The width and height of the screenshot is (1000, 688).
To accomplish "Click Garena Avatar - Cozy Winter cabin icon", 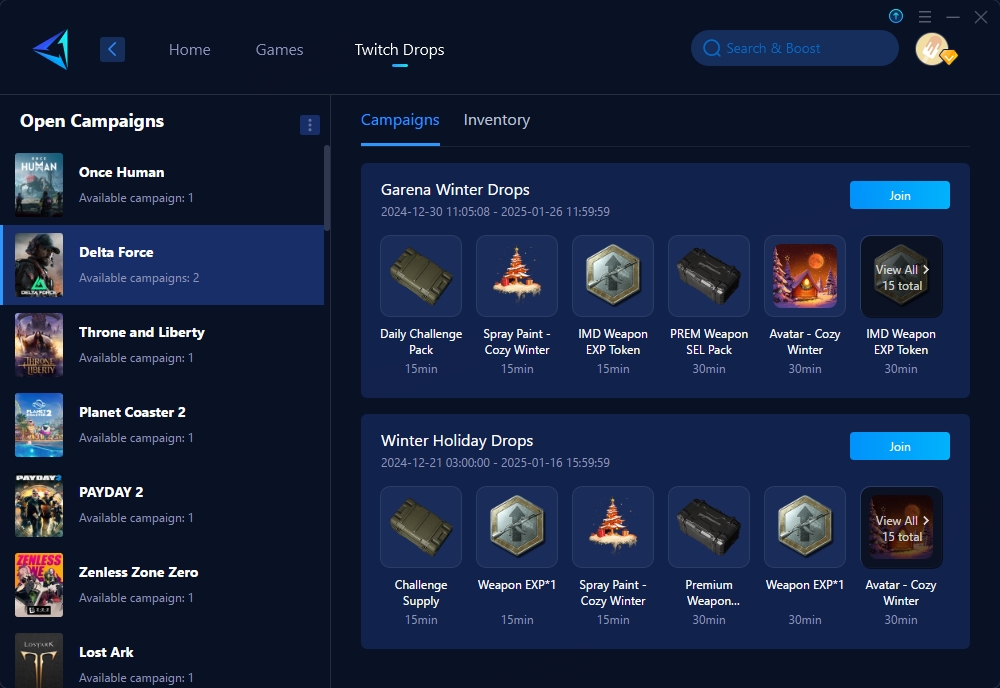I will [805, 276].
